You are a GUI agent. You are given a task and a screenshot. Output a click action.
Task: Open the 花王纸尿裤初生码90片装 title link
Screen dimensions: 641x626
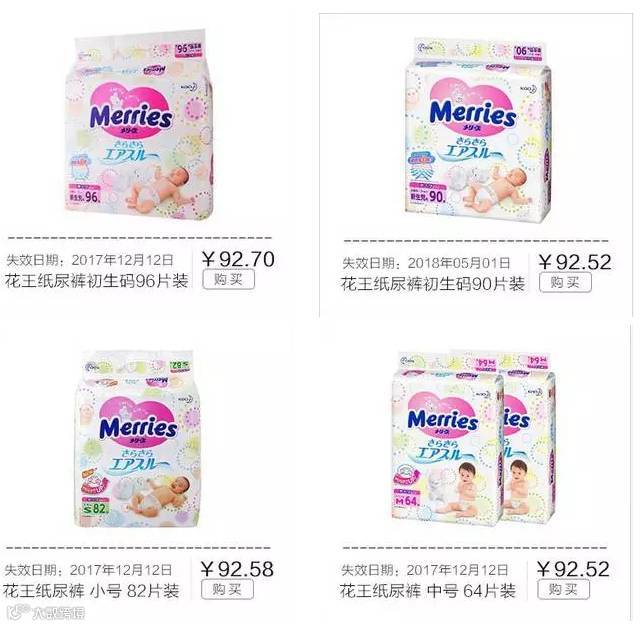point(433,284)
